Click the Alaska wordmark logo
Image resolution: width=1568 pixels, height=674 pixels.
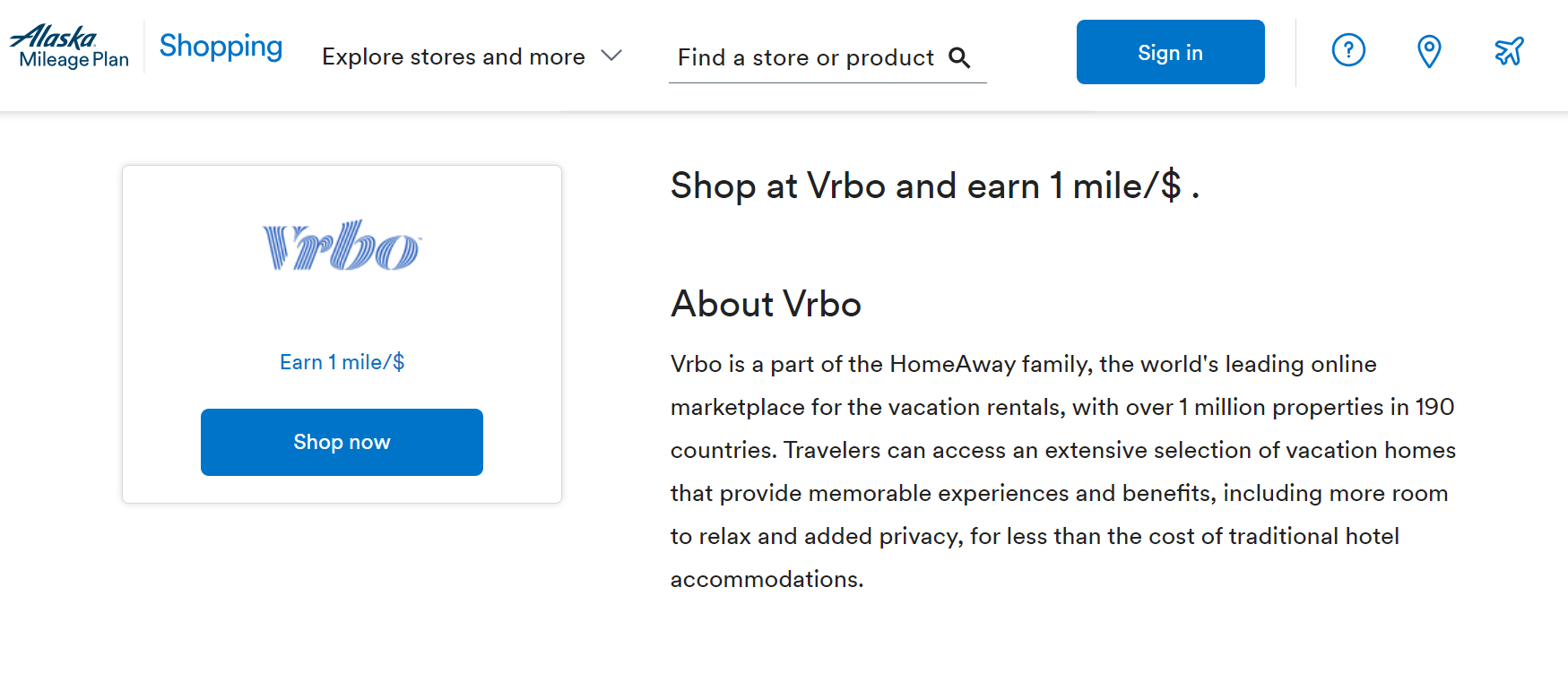[54, 37]
